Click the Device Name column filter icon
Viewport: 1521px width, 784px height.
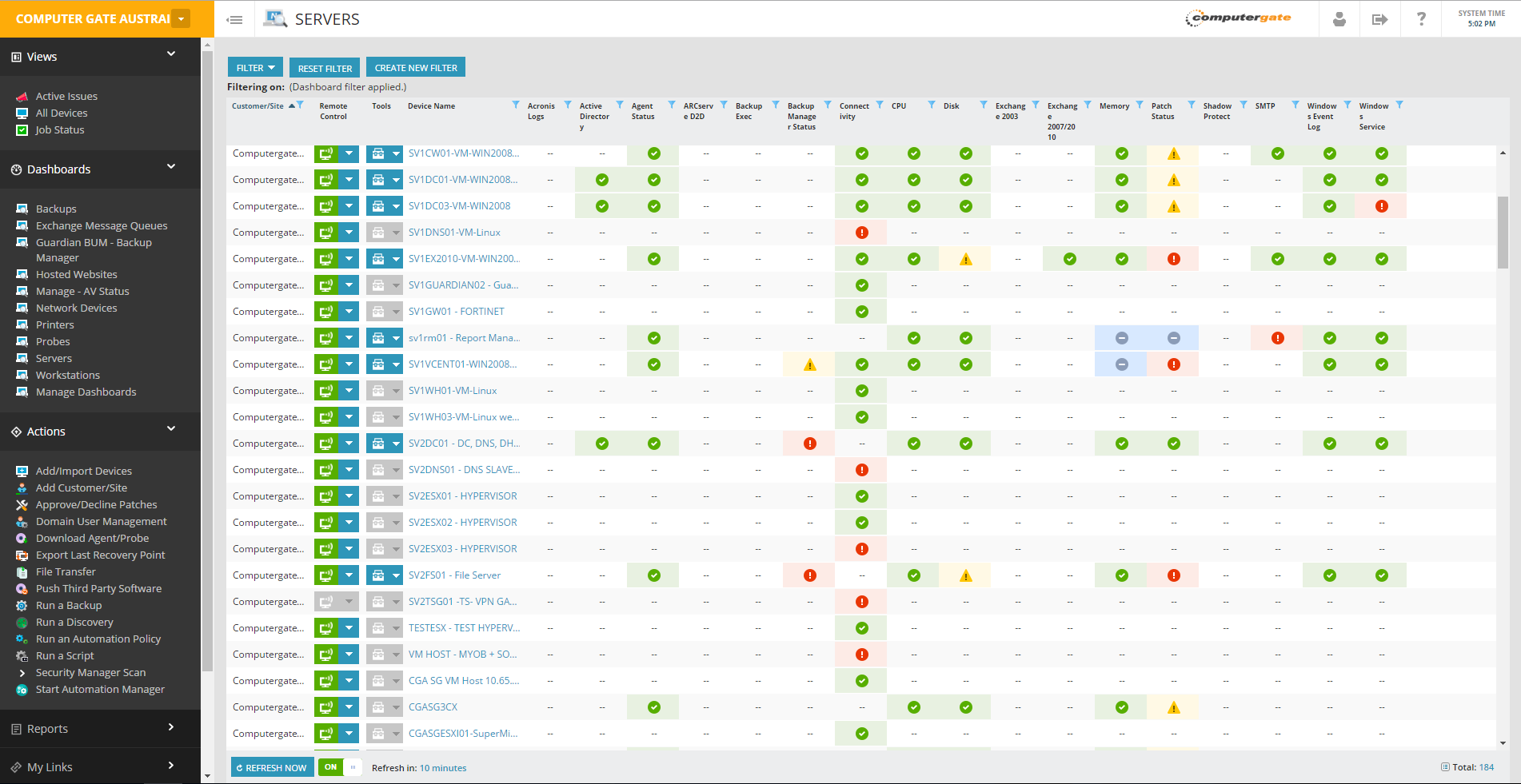pyautogui.click(x=516, y=105)
